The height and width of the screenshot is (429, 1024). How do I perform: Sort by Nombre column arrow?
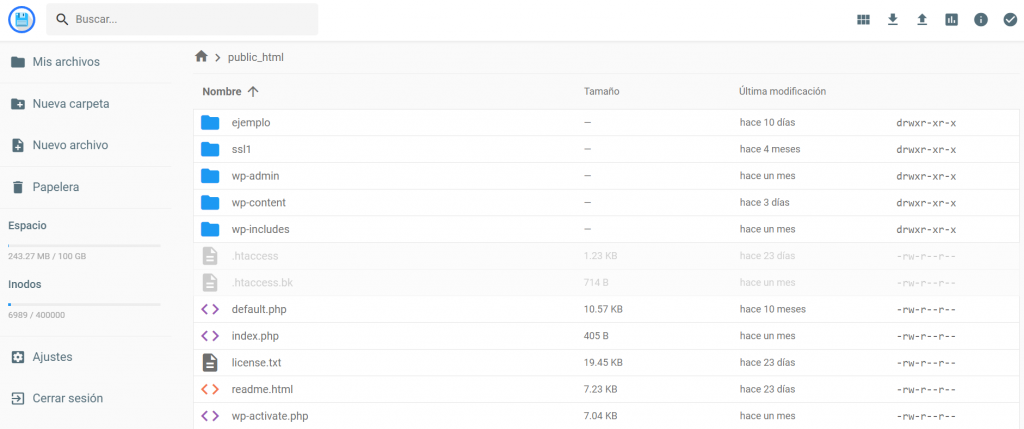click(x=253, y=91)
